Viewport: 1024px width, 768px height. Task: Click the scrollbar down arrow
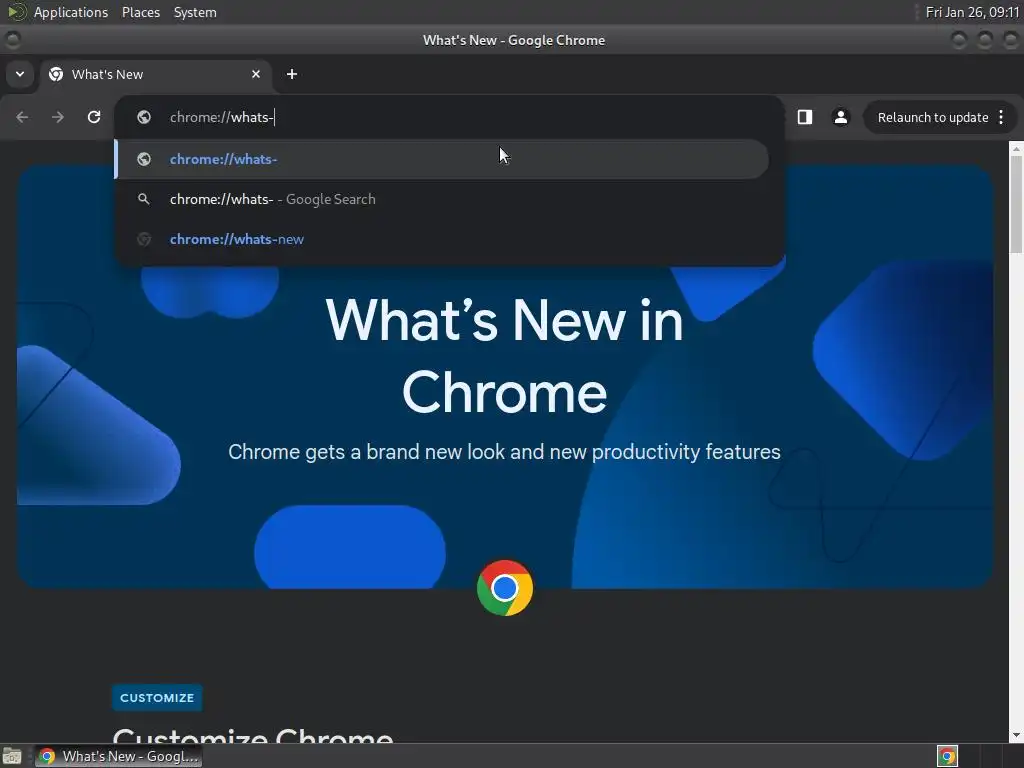[1016, 735]
